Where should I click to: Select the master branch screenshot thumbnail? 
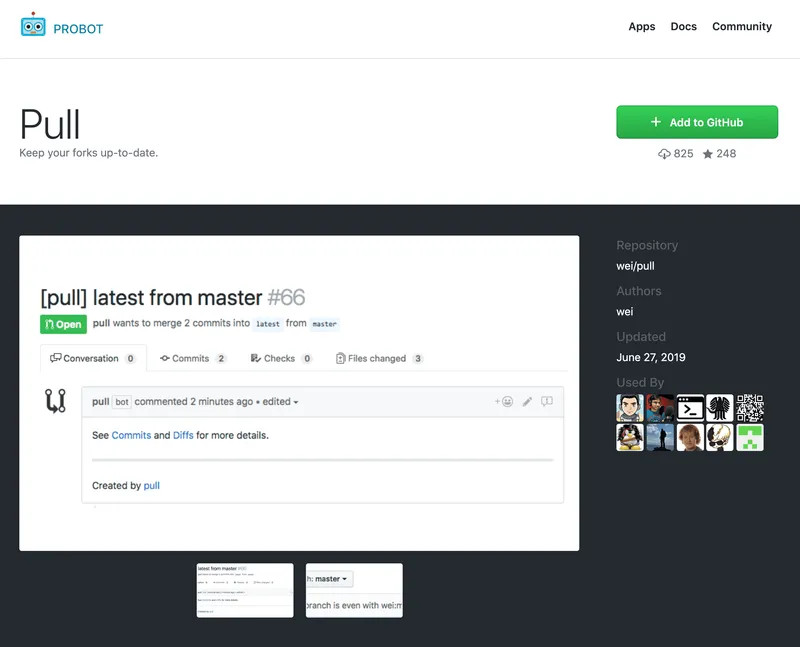point(354,590)
